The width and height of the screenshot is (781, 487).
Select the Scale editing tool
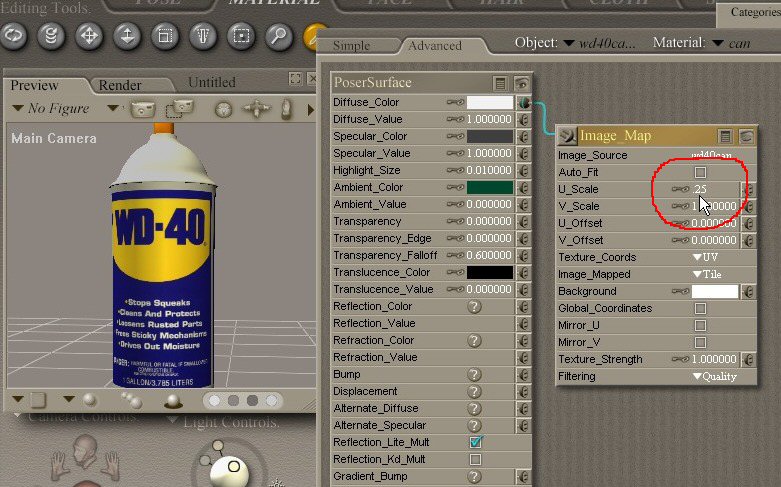pos(165,36)
